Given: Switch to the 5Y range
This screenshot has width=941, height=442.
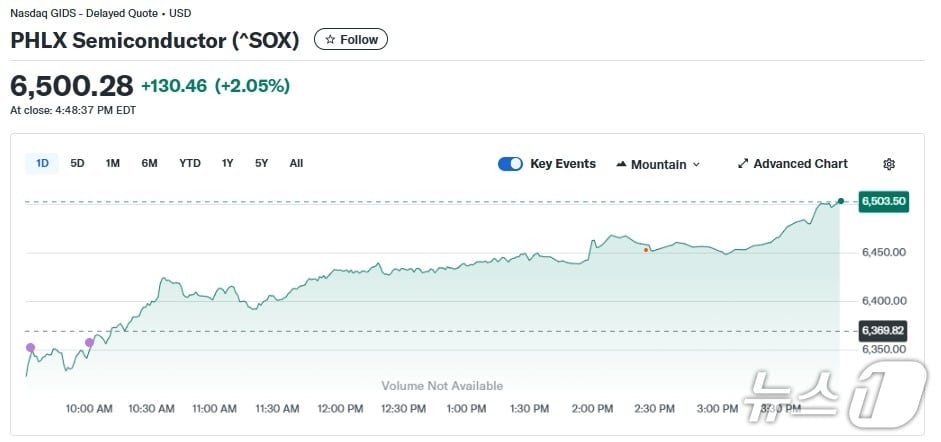Looking at the screenshot, I should tap(261, 163).
